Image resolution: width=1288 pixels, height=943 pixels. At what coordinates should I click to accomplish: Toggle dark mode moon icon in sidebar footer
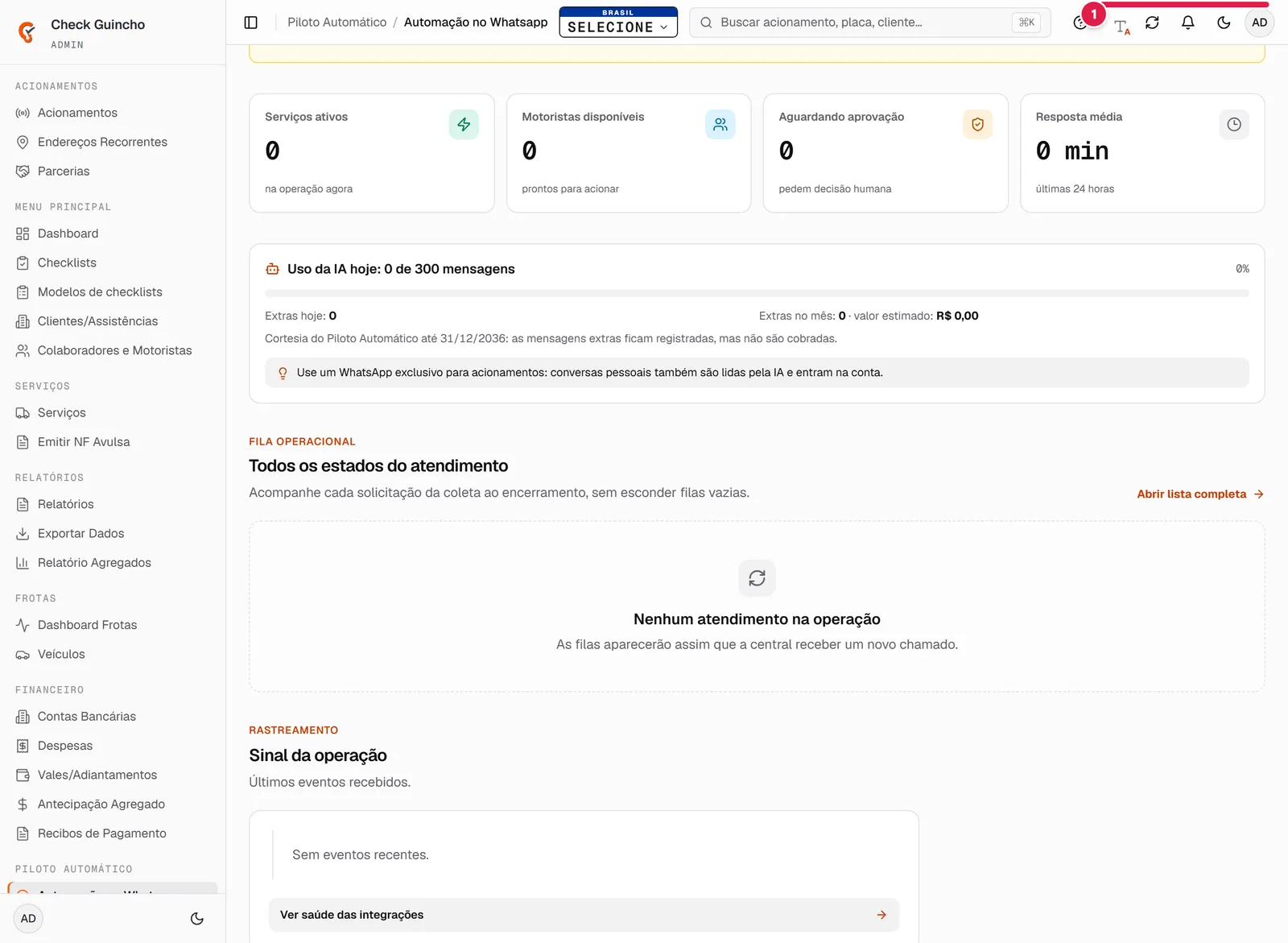click(x=197, y=919)
